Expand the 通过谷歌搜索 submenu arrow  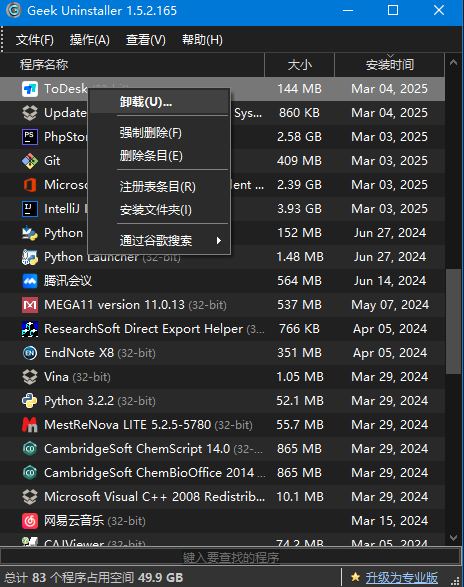click(219, 241)
